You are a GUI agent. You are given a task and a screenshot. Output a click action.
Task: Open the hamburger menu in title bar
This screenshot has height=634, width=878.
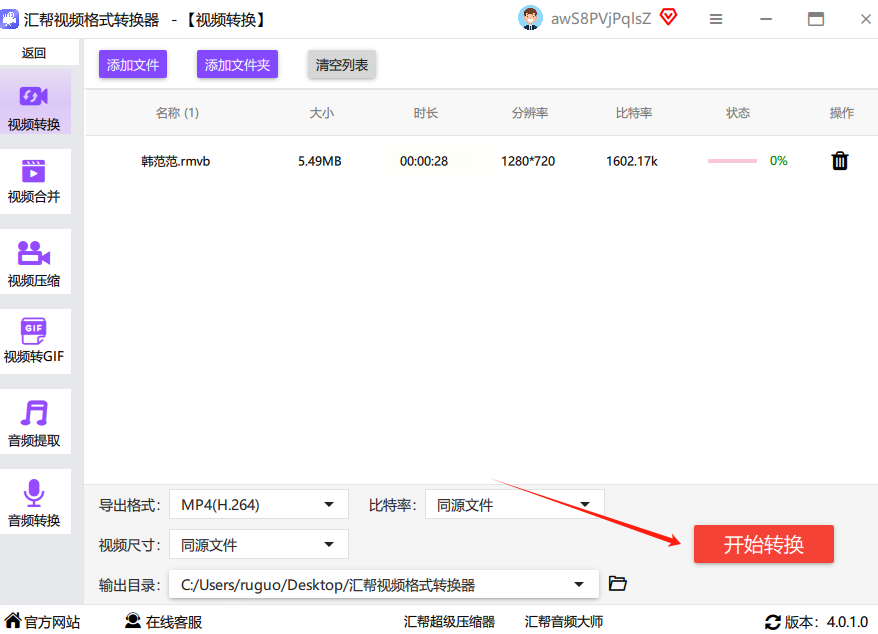(716, 19)
